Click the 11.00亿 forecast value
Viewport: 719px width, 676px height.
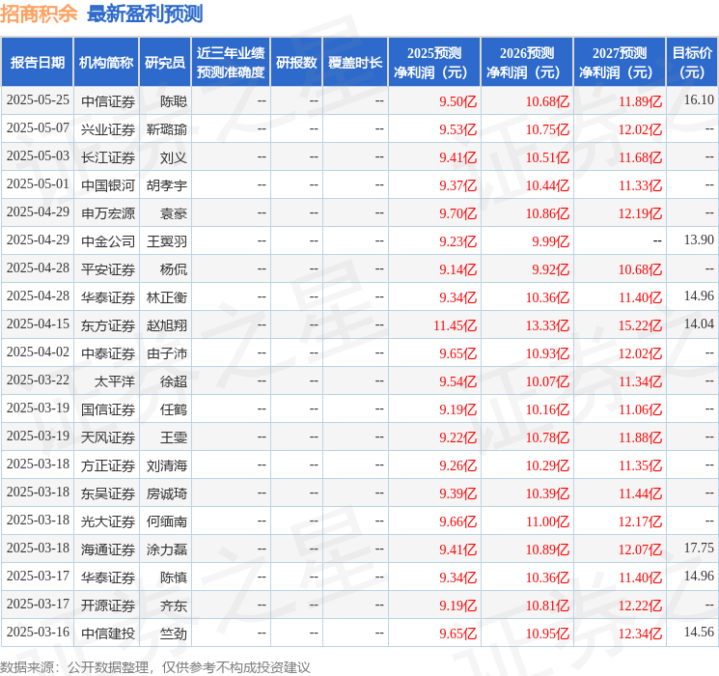(548, 521)
